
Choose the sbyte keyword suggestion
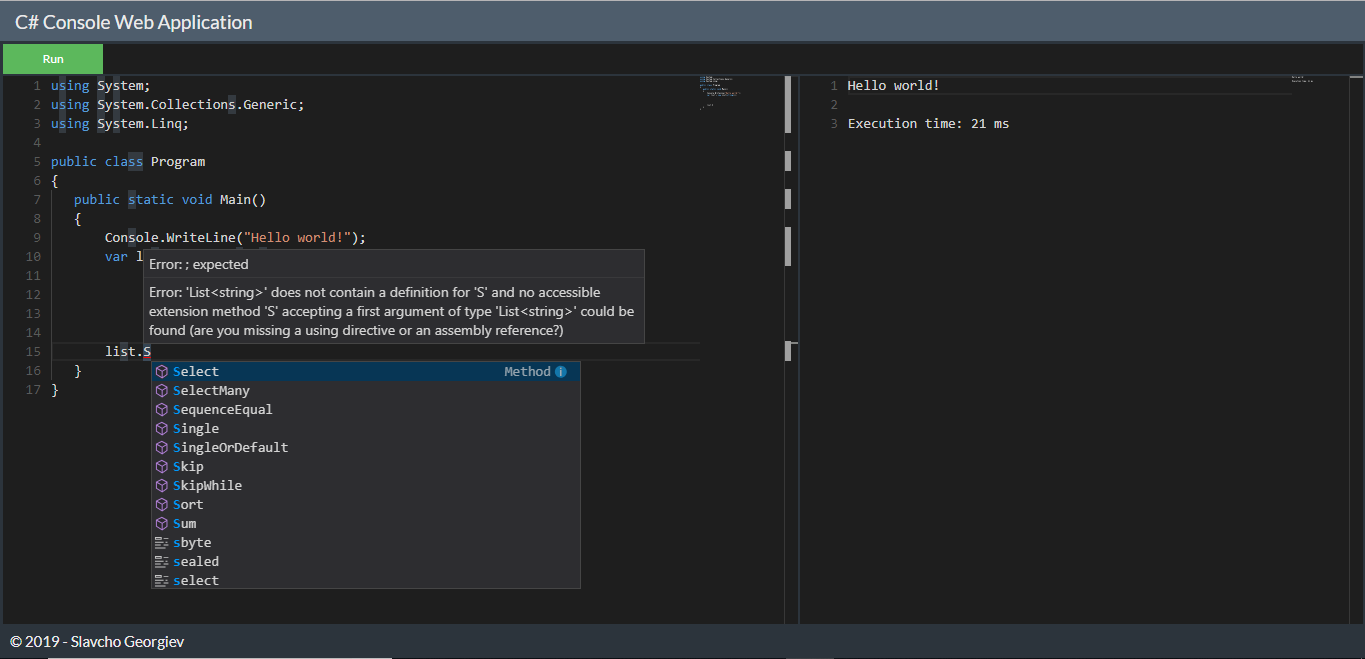coord(366,543)
